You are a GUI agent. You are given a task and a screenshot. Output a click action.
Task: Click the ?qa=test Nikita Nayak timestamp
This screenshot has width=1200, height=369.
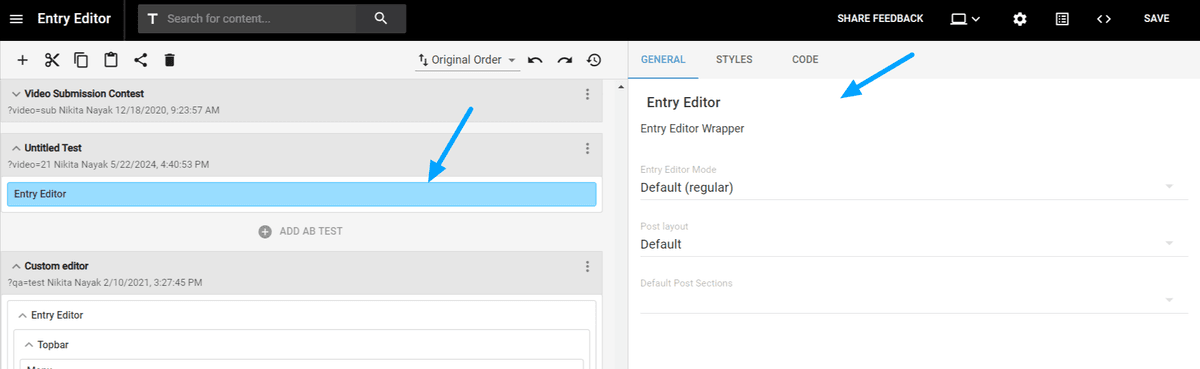pyautogui.click(x=105, y=283)
